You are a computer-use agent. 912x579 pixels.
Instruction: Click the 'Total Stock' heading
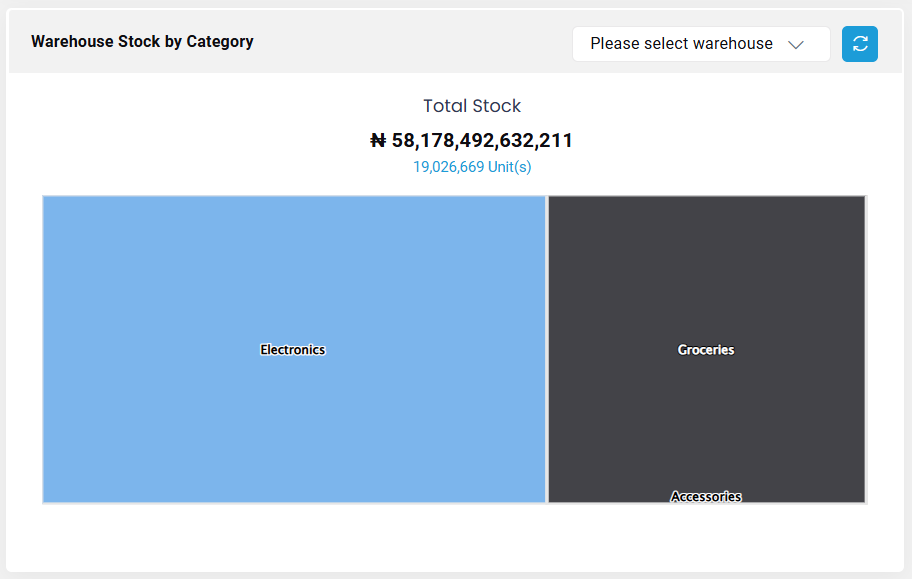coord(472,106)
